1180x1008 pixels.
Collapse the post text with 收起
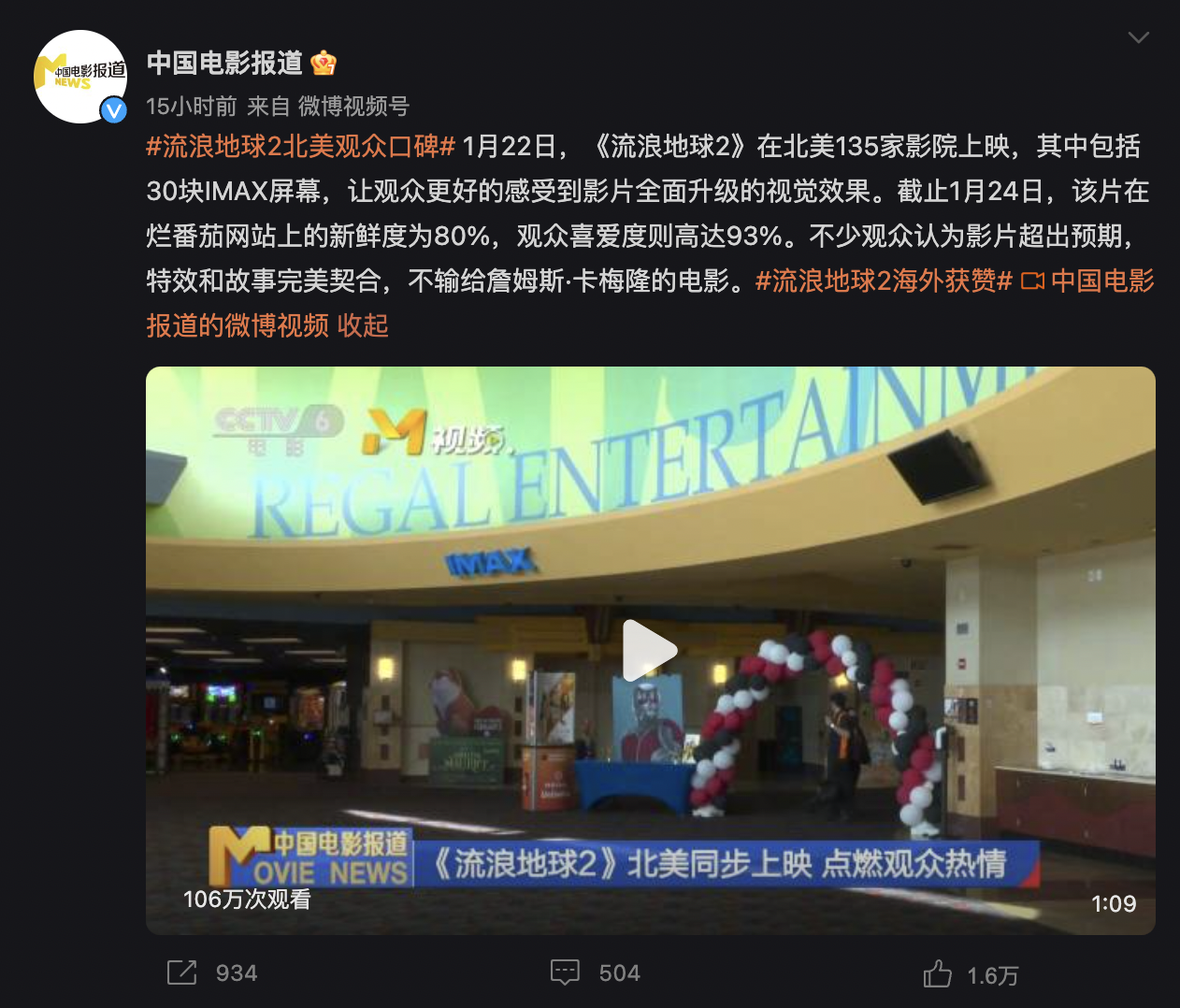(363, 325)
